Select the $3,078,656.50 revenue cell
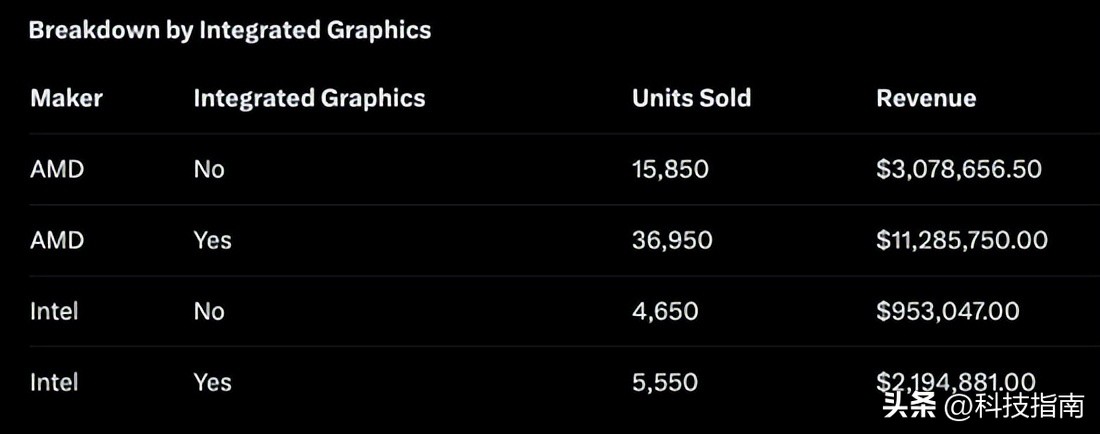Screen dimensions: 1100x434 959,169
